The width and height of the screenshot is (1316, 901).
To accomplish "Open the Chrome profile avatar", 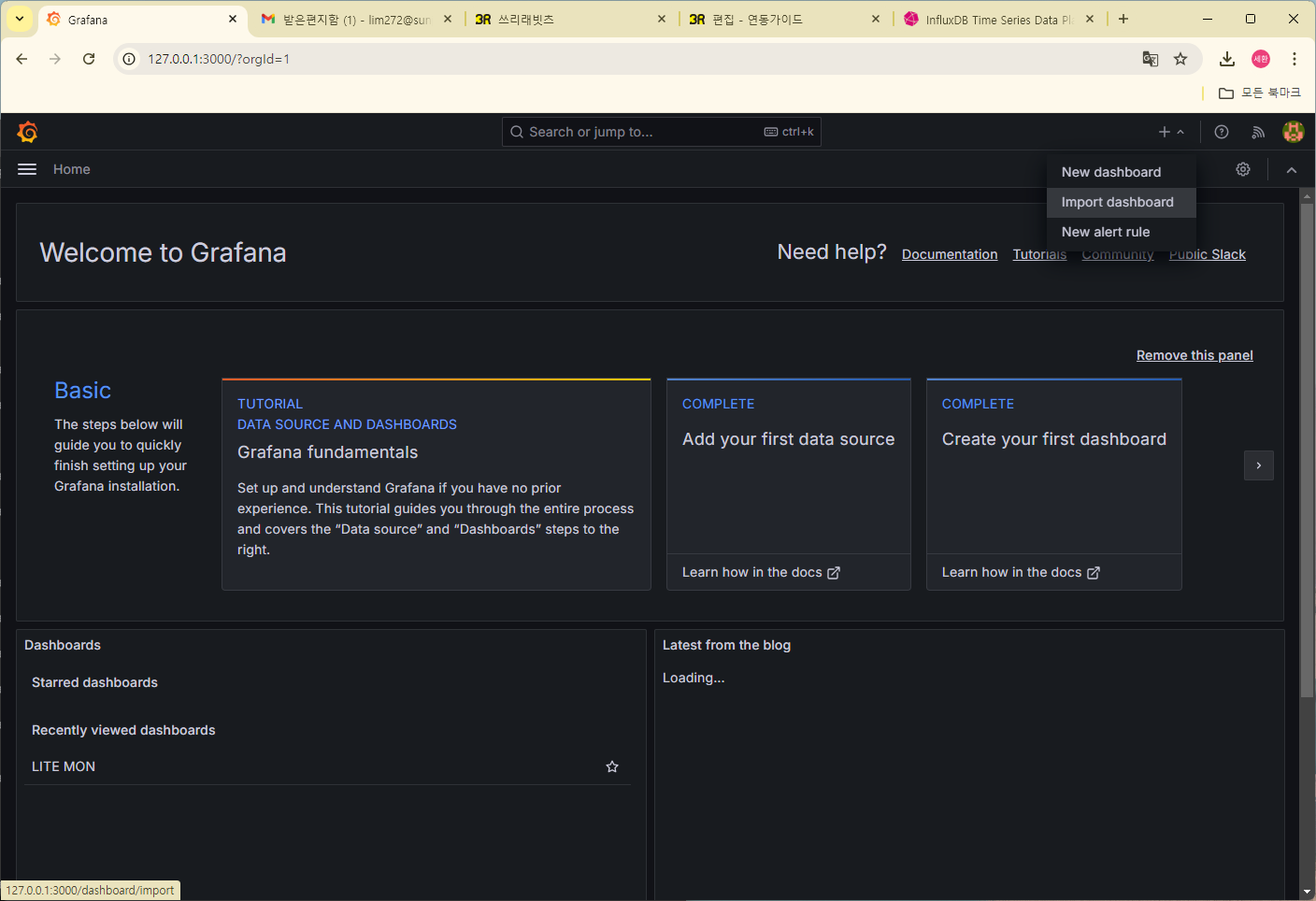I will pyautogui.click(x=1261, y=59).
